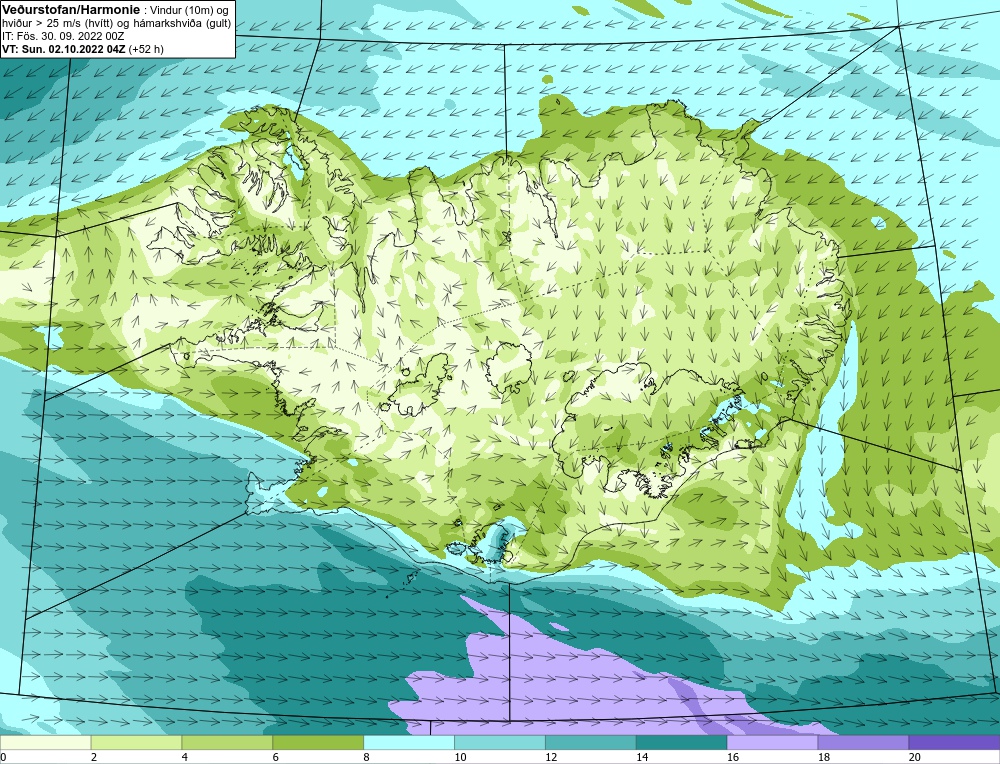1000x764 pixels.
Task: Click the legend scale label '20'
Action: pyautogui.click(x=915, y=757)
